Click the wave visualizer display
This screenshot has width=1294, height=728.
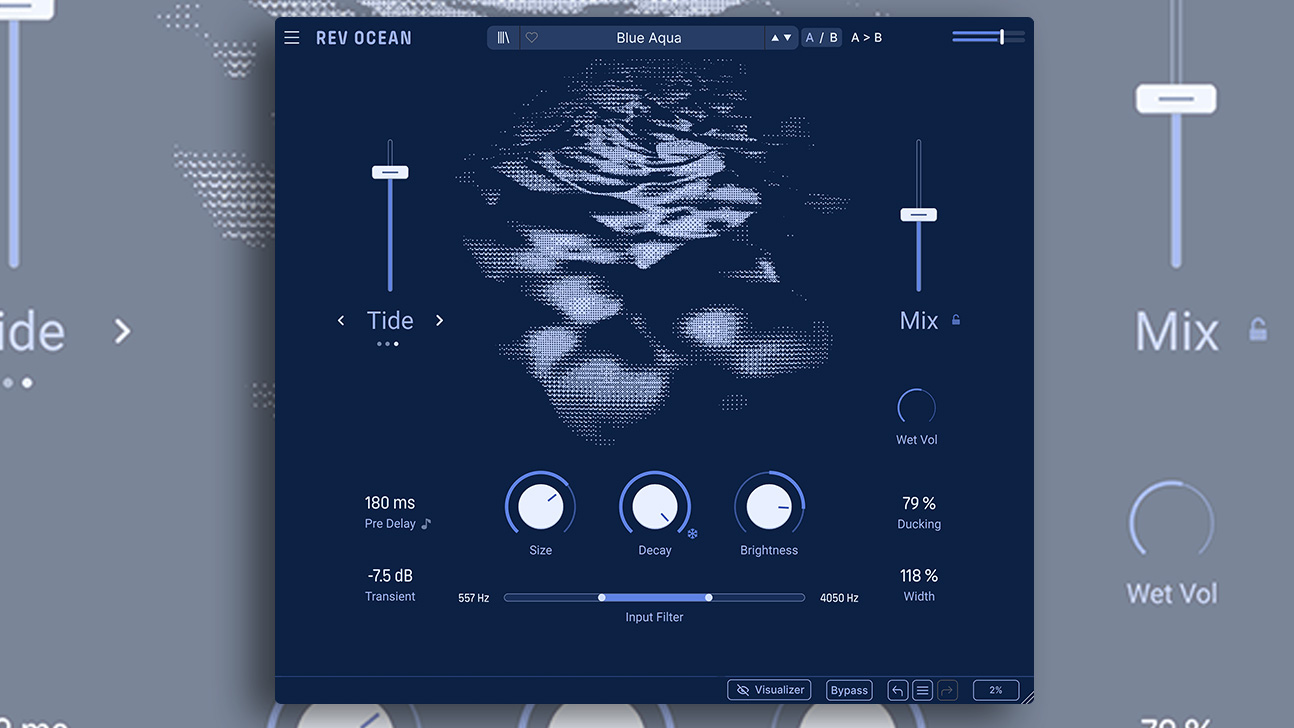(x=655, y=250)
